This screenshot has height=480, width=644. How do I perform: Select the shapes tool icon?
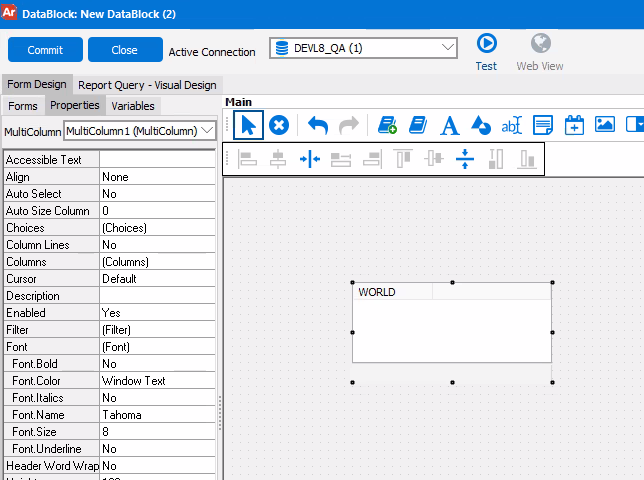481,125
